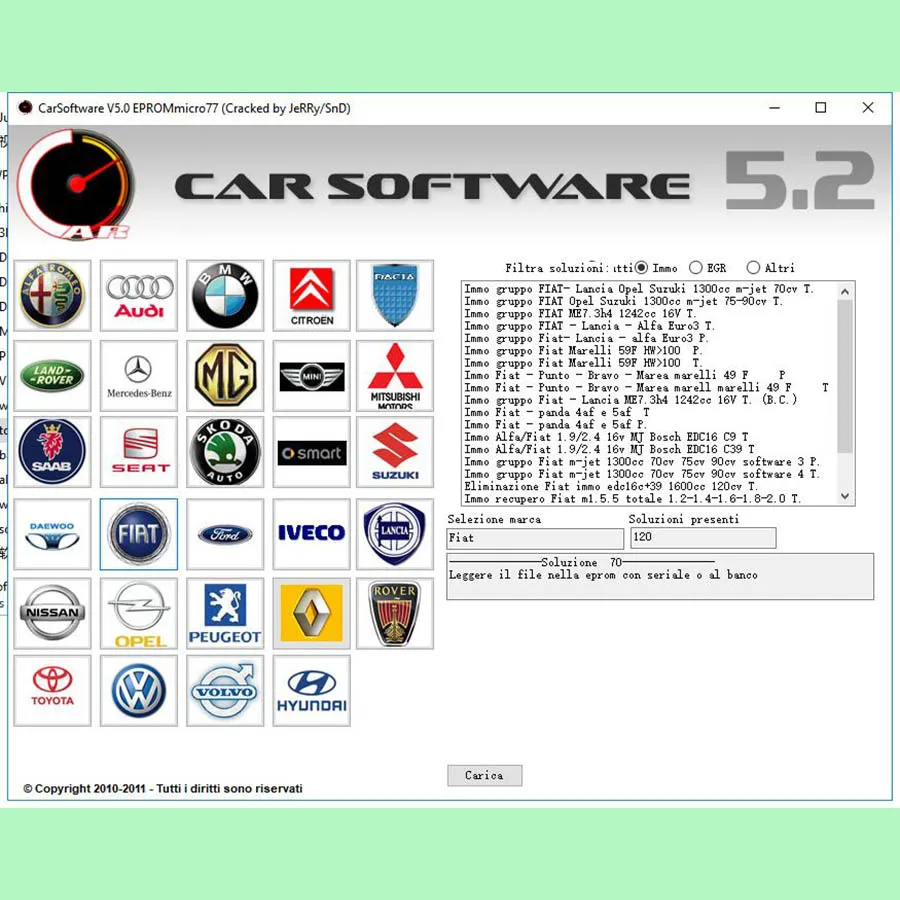Image resolution: width=900 pixels, height=900 pixels.
Task: Pick the Volvo brand logo
Action: tap(225, 691)
